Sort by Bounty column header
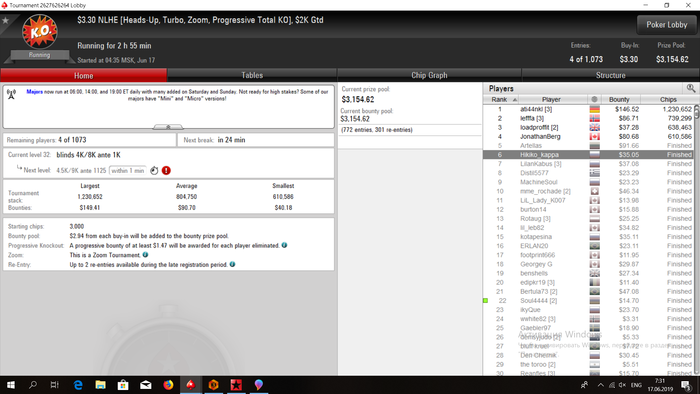Image resolution: width=700 pixels, height=394 pixels. click(619, 100)
